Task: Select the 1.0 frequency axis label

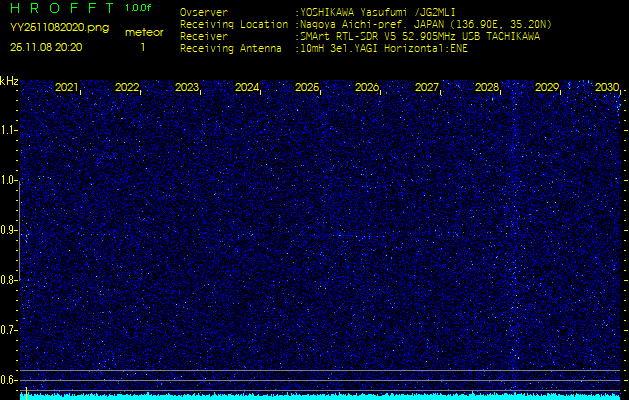Action: 9,180
